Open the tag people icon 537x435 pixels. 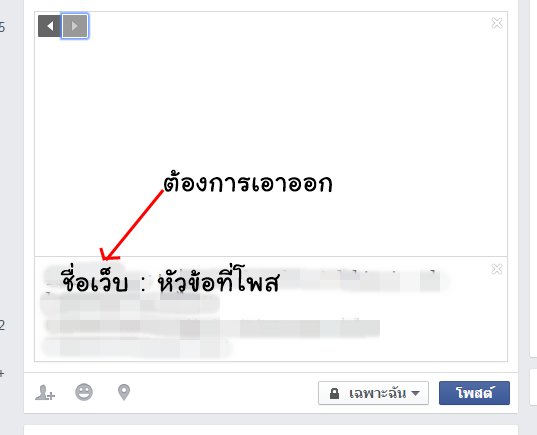tap(45, 393)
